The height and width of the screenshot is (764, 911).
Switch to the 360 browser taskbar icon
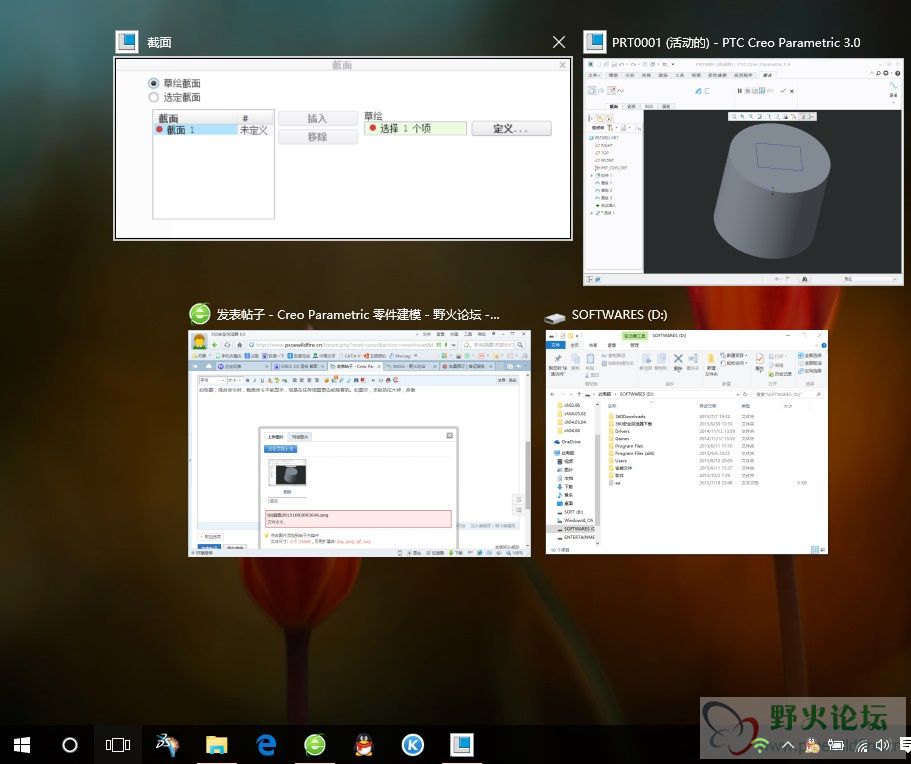[315, 745]
